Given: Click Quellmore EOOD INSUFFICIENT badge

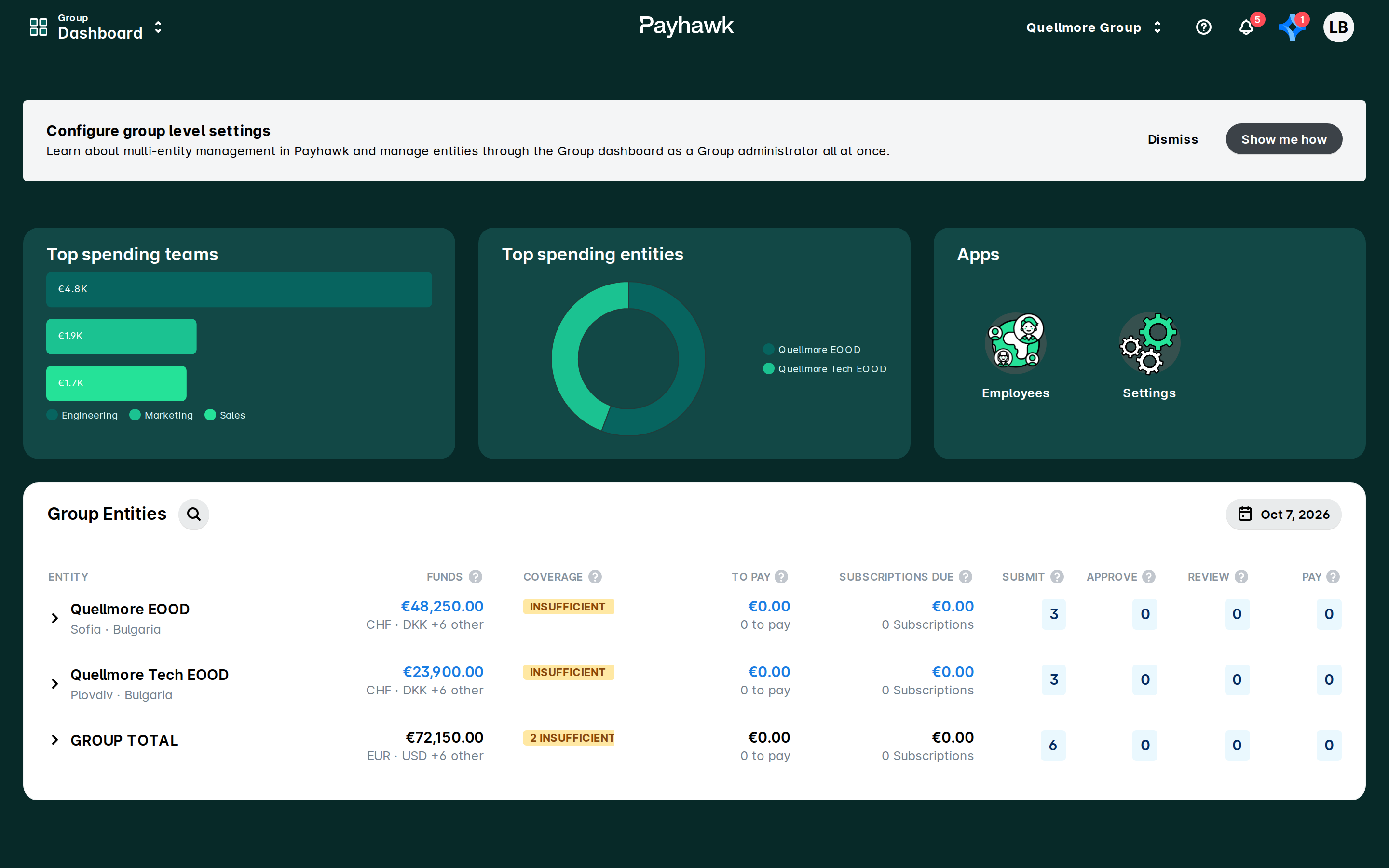Looking at the screenshot, I should click(568, 607).
